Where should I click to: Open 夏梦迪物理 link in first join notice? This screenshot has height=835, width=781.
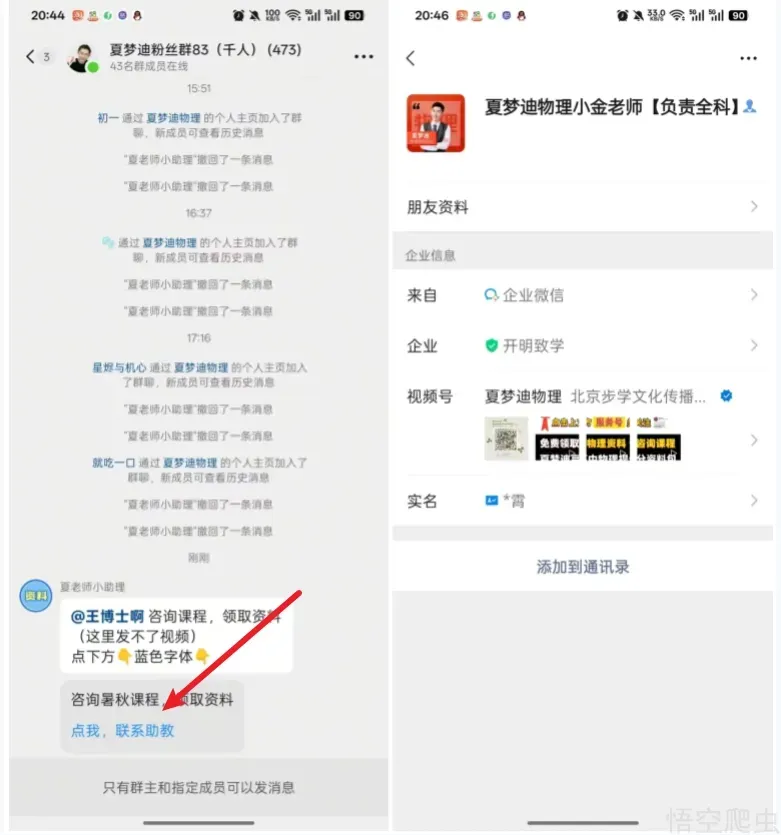[173, 118]
